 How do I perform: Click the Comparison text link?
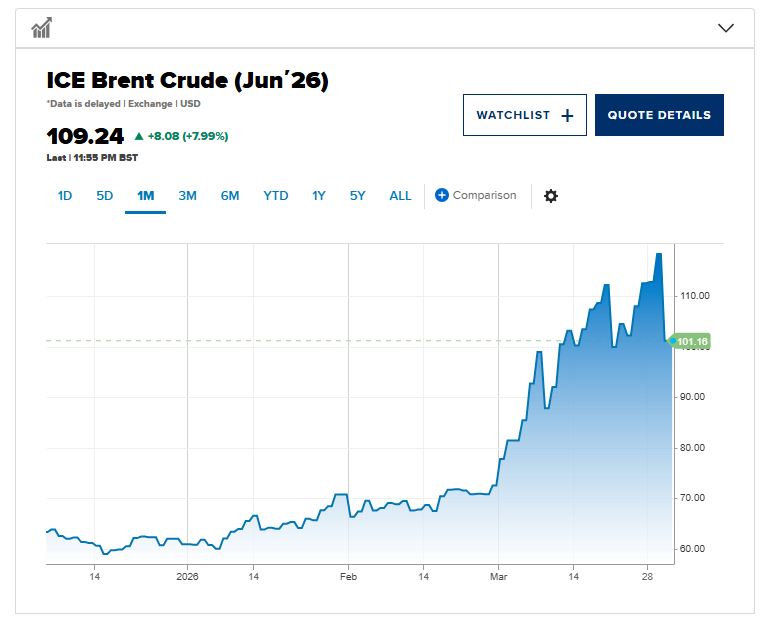[x=484, y=195]
